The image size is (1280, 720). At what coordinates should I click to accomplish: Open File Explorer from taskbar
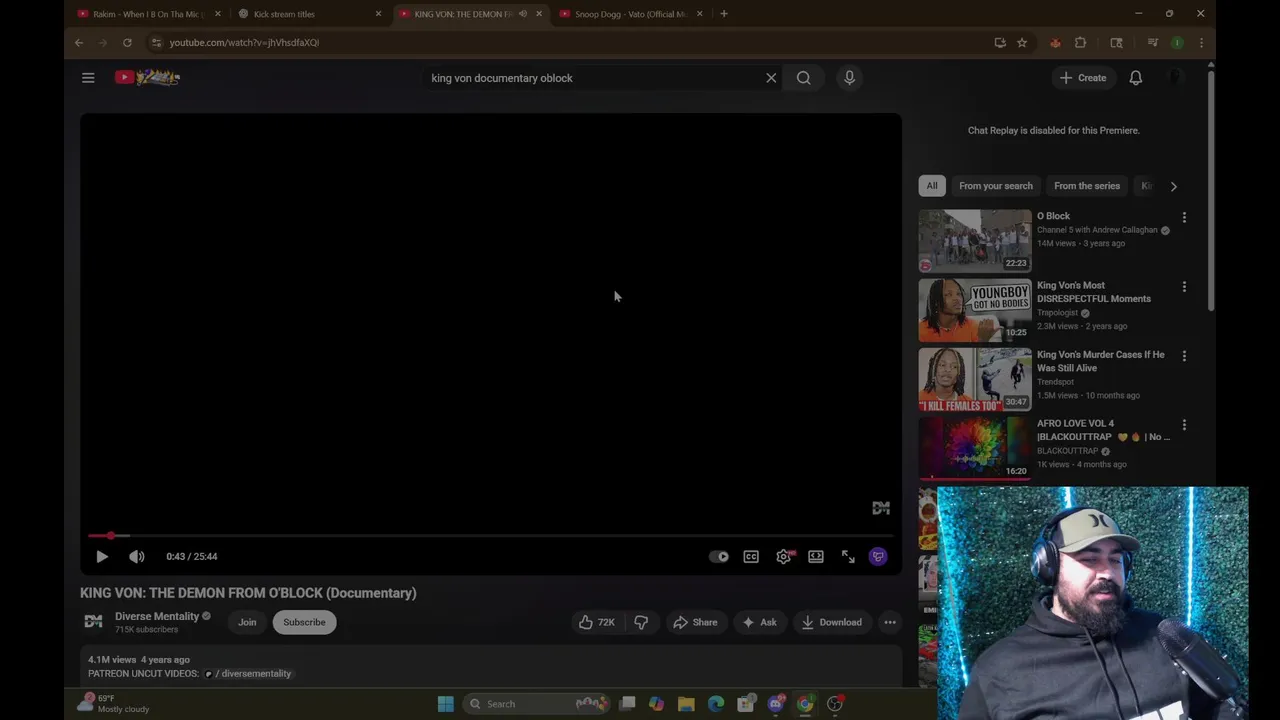point(686,704)
